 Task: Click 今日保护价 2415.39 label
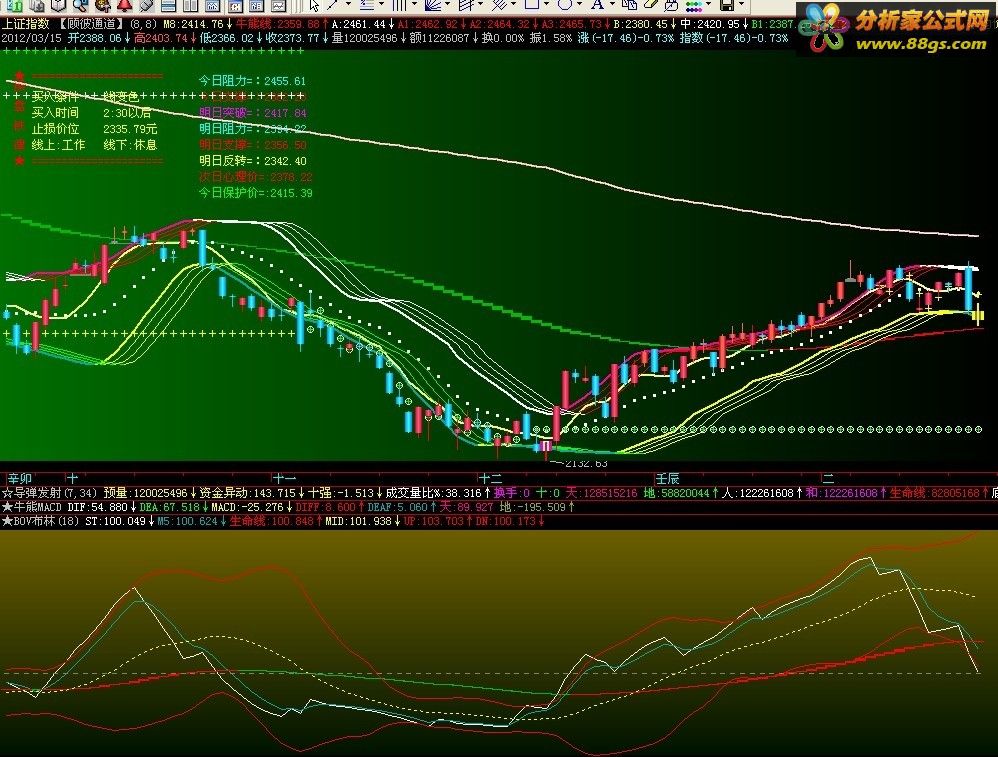tap(255, 192)
